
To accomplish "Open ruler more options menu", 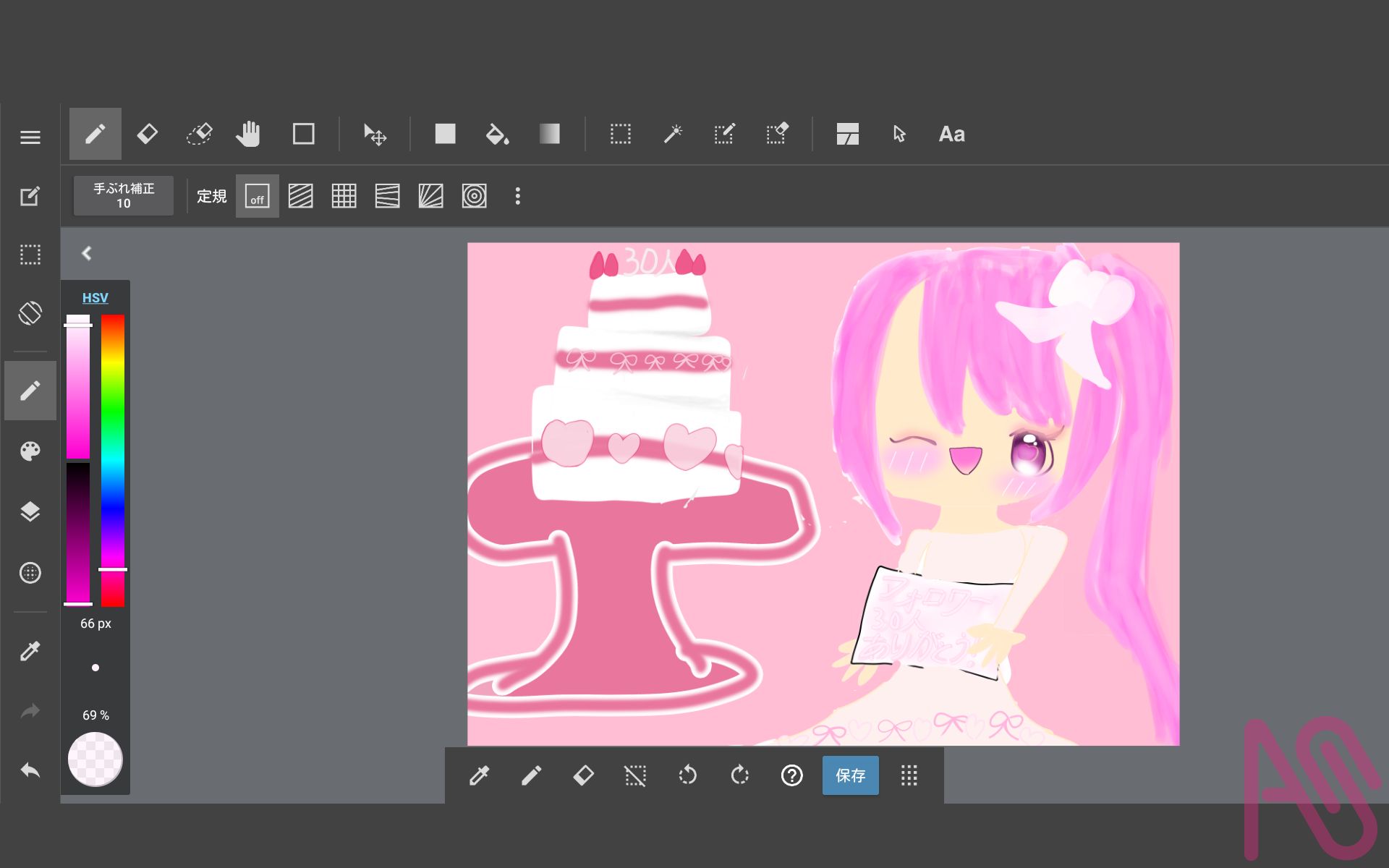I will (517, 196).
